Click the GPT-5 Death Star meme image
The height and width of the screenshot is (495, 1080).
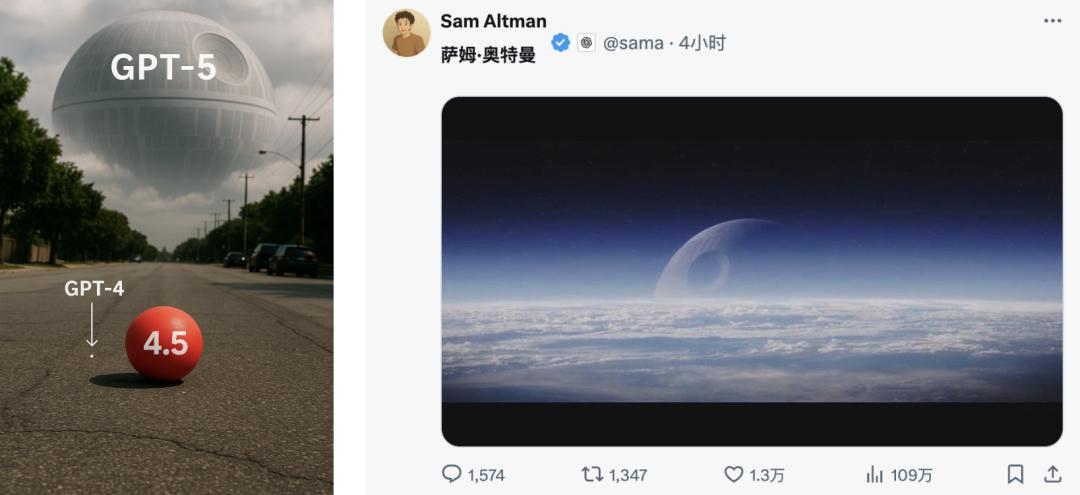(x=167, y=247)
